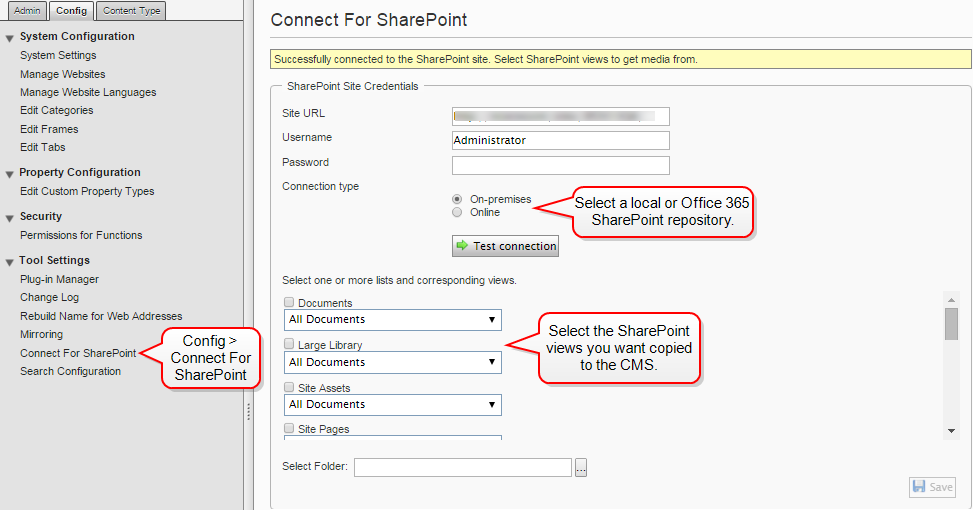Switch to the Content Type tab
Viewport: 973px width, 510px height.
[x=132, y=11]
